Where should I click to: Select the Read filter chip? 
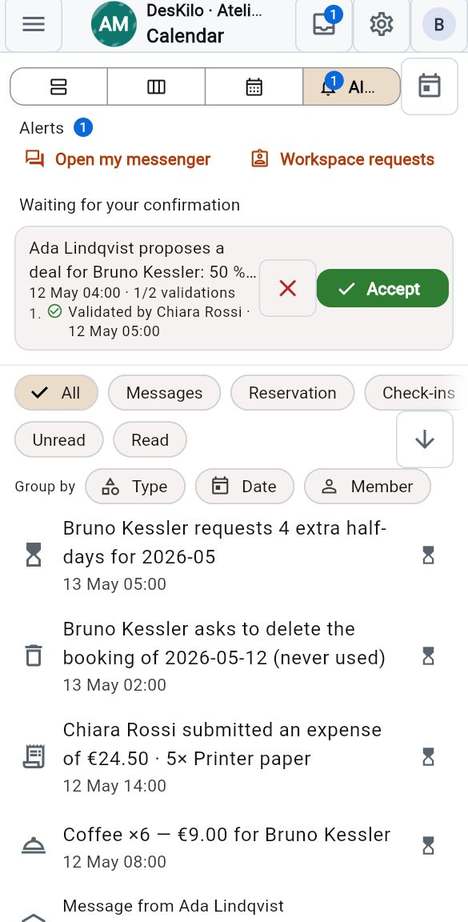(150, 440)
